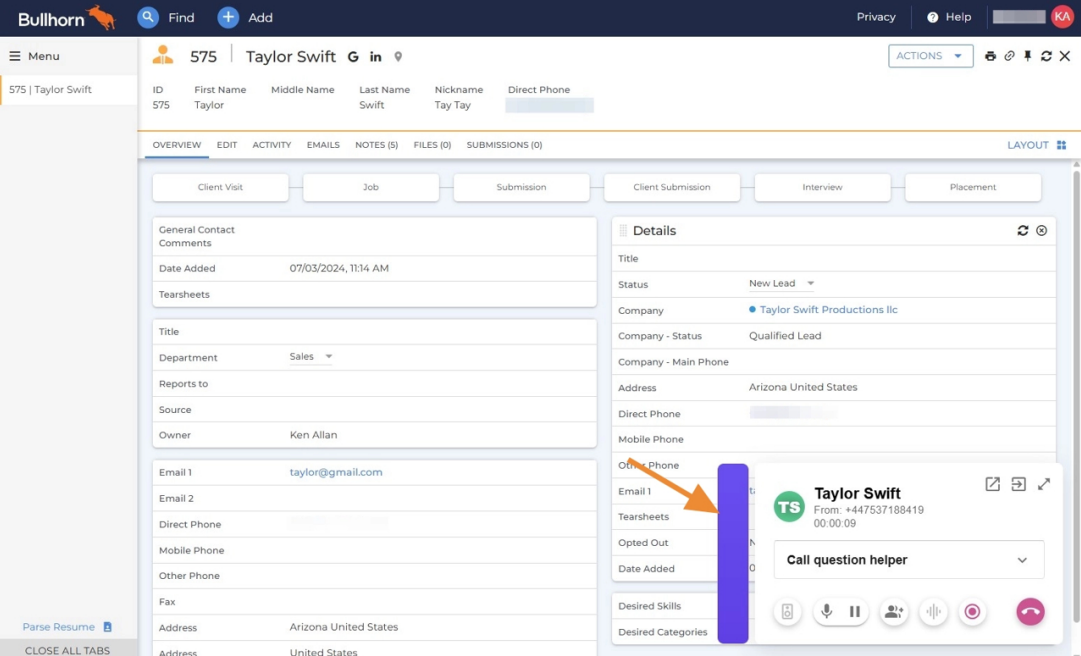
Task: Click the Interview workflow button
Action: click(822, 187)
